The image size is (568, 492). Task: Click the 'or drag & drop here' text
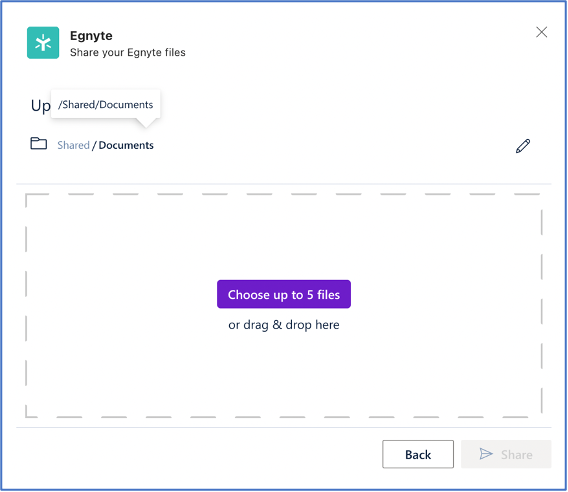[x=284, y=325]
